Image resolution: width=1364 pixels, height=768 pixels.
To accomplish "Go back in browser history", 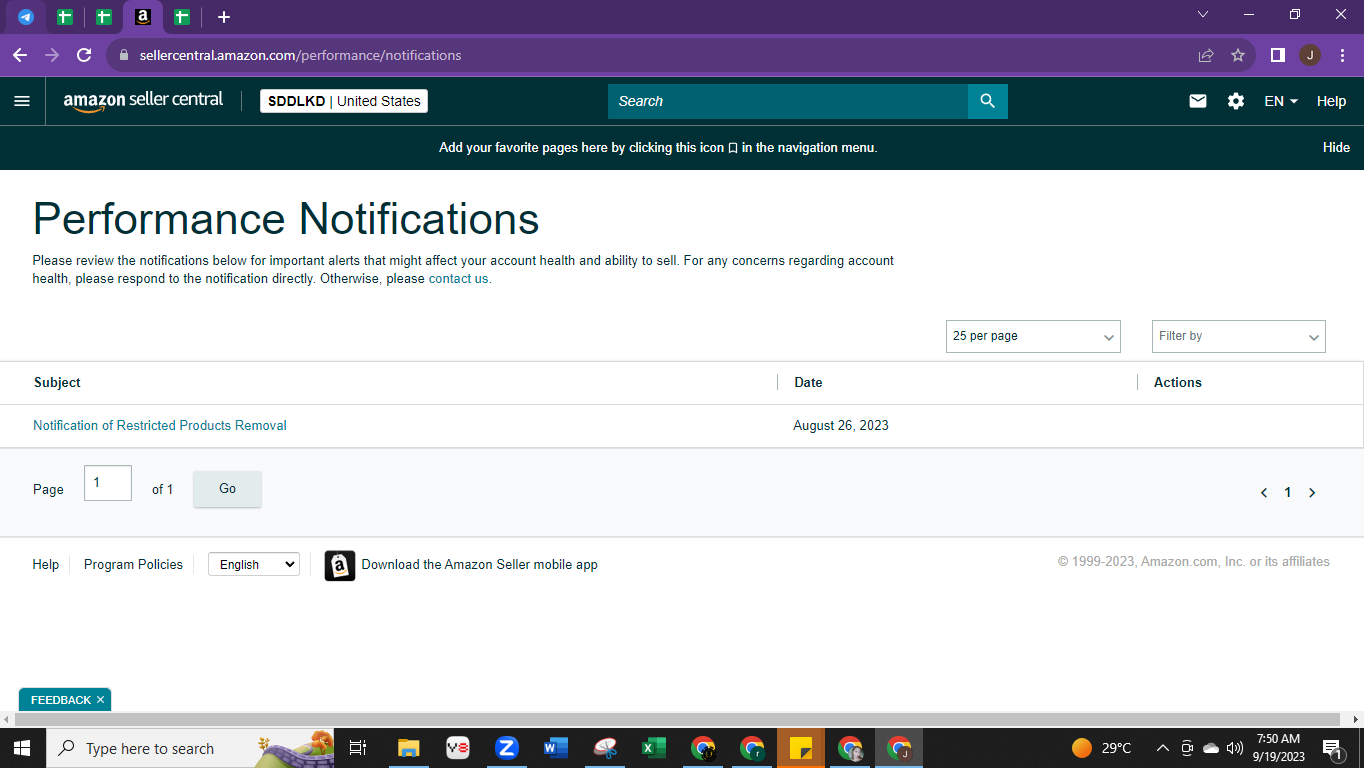I will tap(20, 55).
